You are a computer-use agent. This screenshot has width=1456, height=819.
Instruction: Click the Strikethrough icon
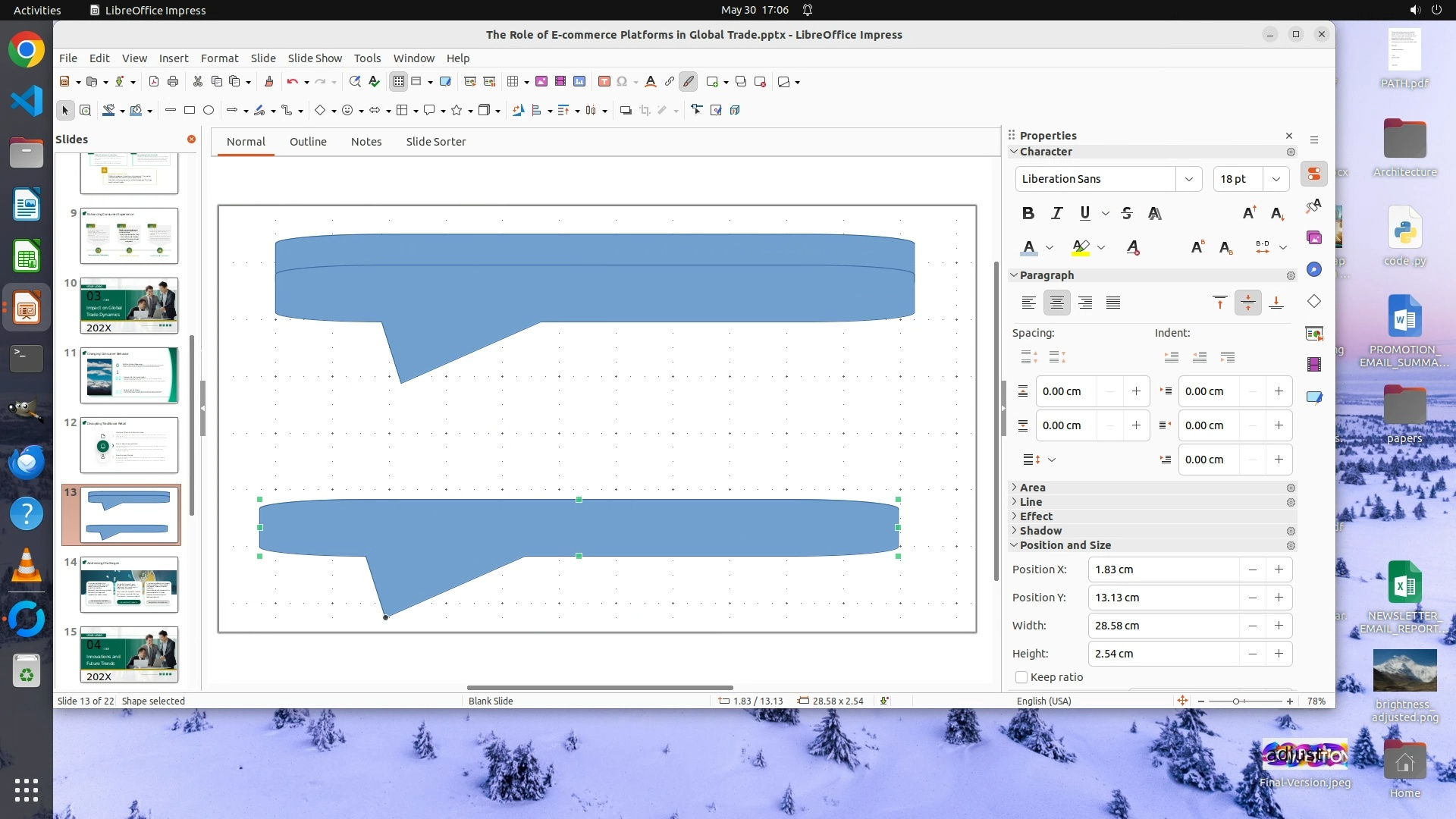(1126, 213)
